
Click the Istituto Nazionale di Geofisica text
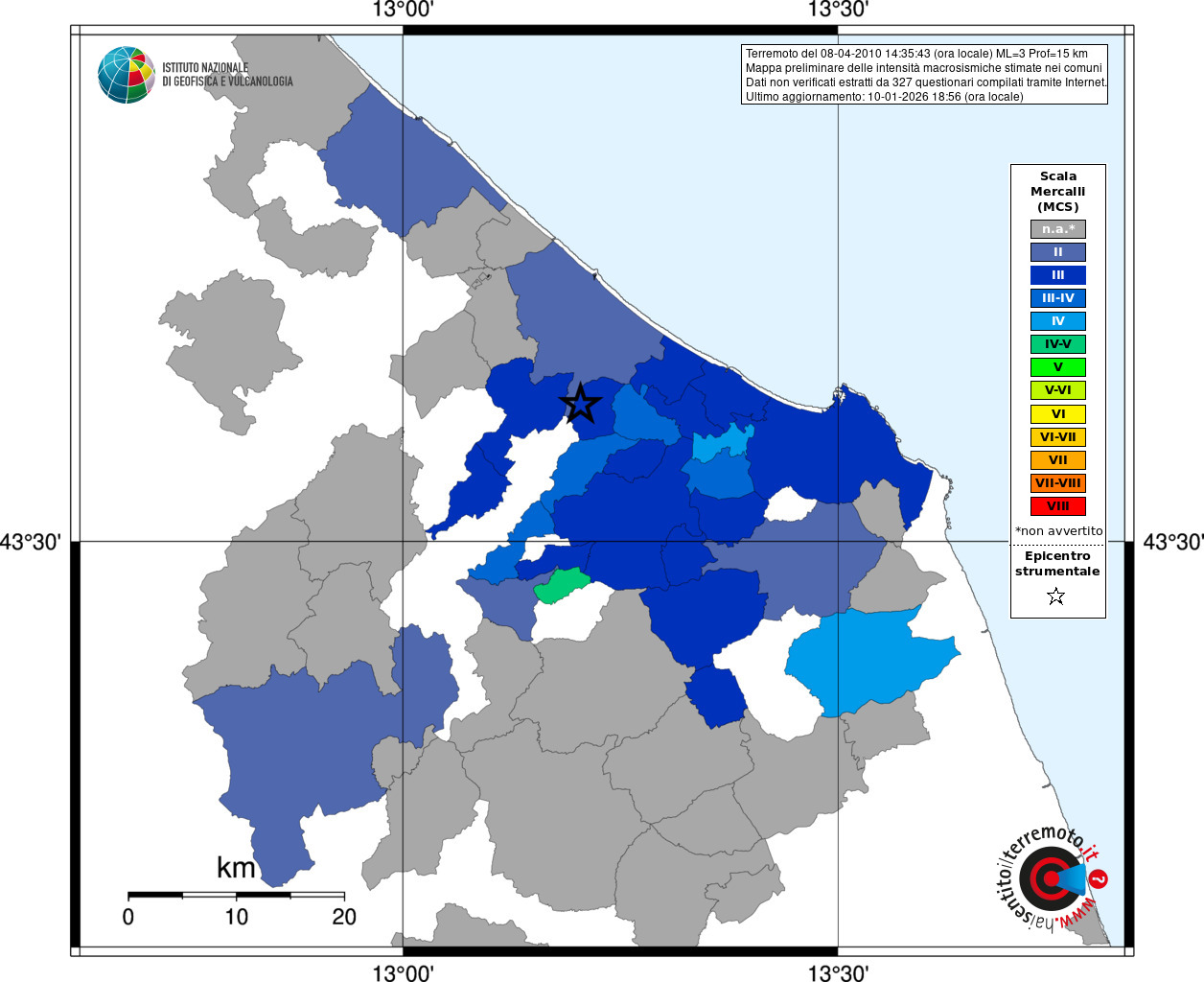(x=227, y=75)
